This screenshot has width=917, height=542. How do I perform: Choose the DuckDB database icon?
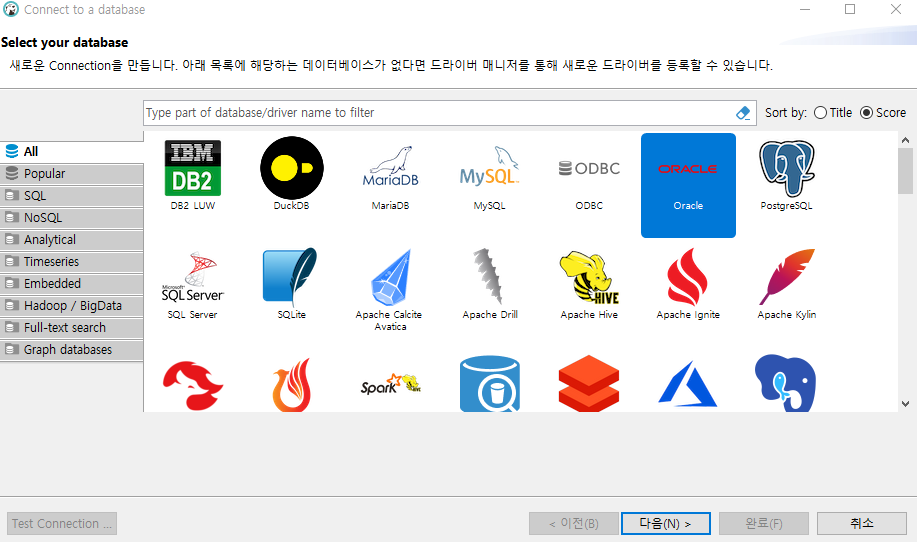tap(291, 168)
